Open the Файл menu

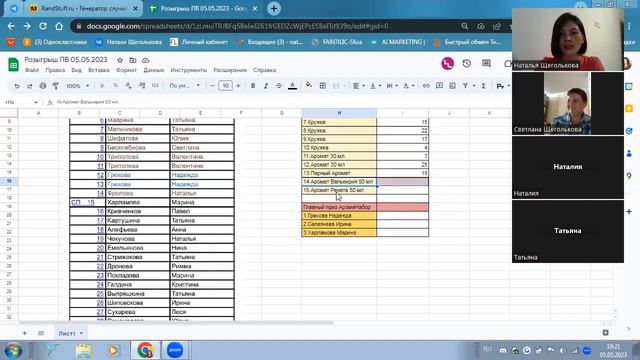click(32, 70)
